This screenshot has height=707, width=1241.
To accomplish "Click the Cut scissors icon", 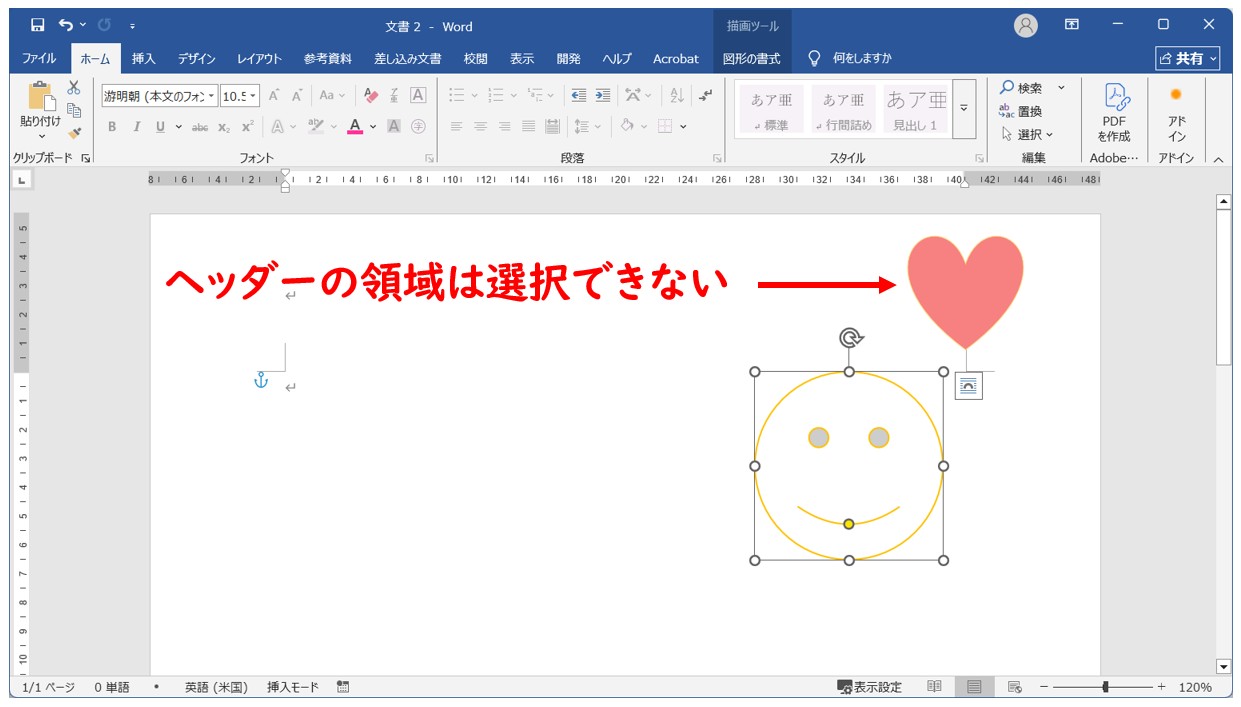I will (74, 88).
